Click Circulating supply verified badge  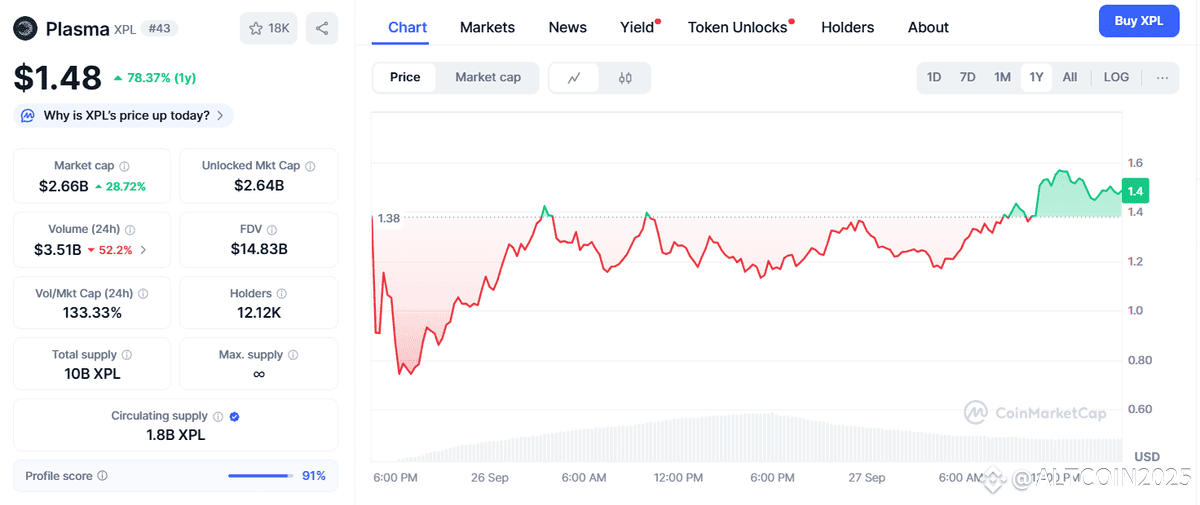(234, 417)
